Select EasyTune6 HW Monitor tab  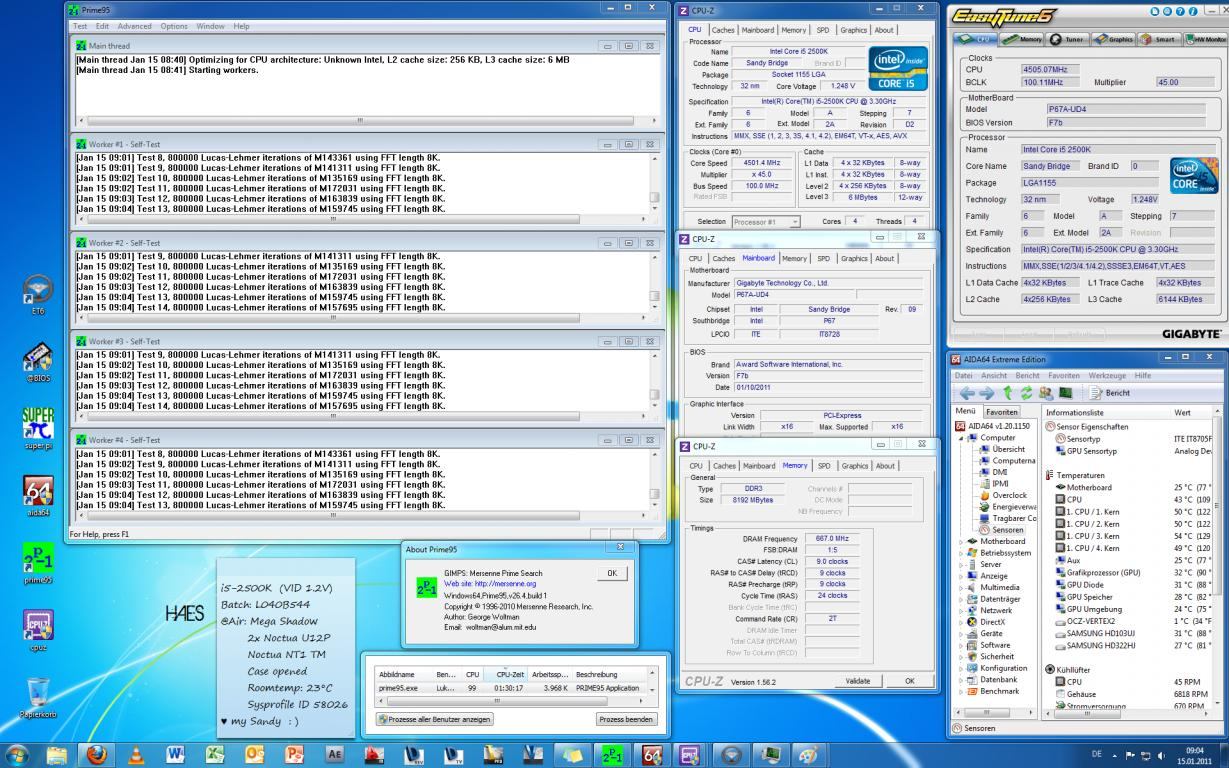pyautogui.click(x=1205, y=38)
